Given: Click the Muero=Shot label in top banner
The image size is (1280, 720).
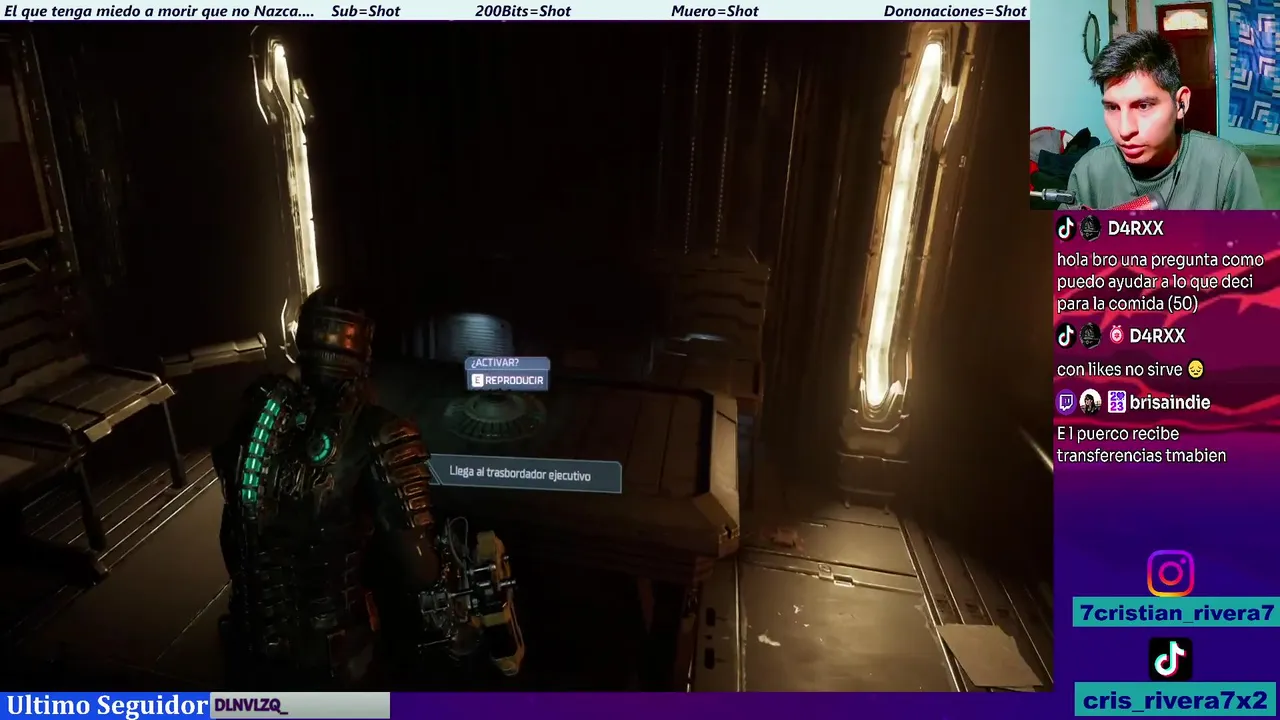Looking at the screenshot, I should click(x=714, y=11).
